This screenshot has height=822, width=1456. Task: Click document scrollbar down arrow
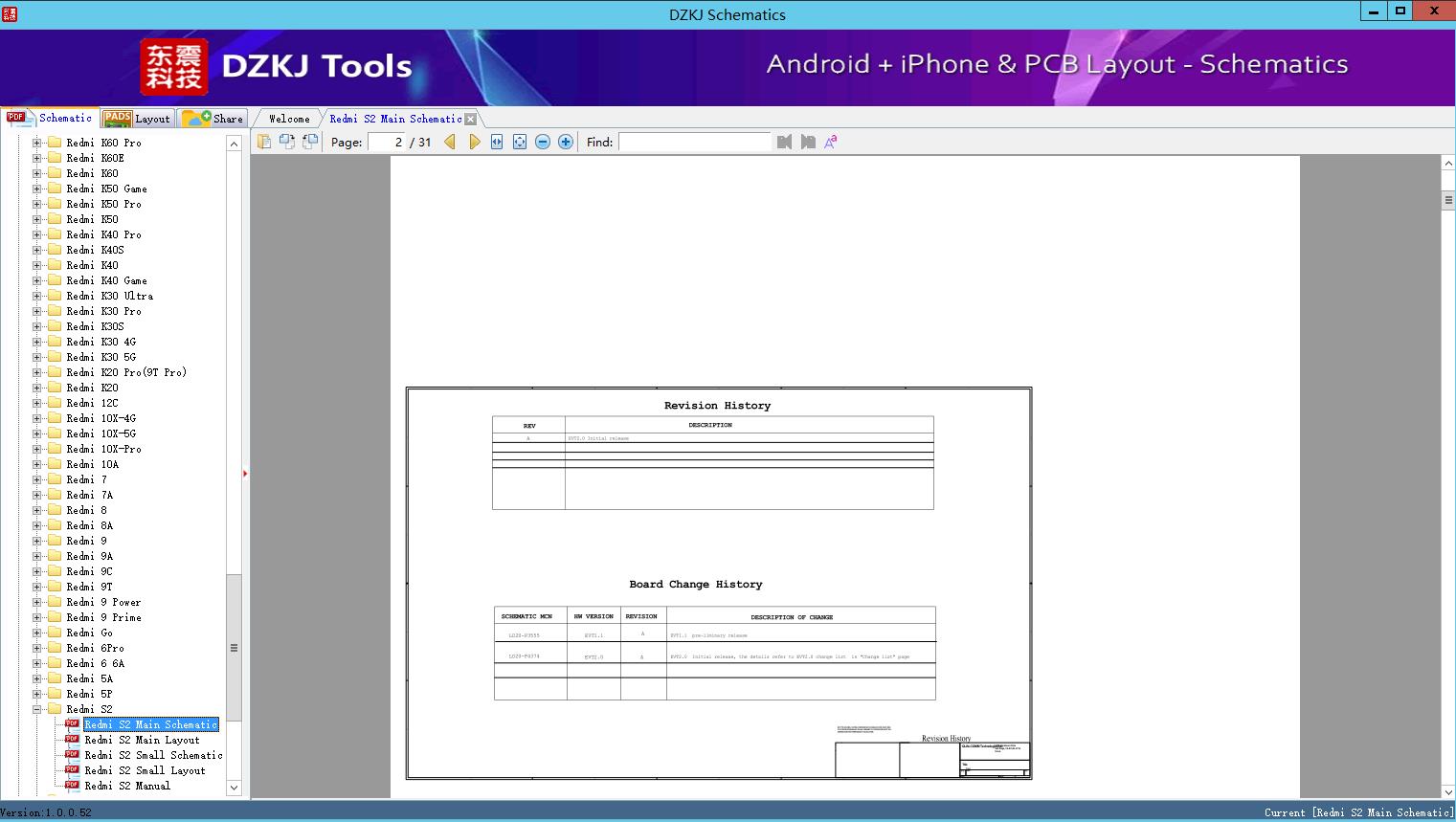1448,791
